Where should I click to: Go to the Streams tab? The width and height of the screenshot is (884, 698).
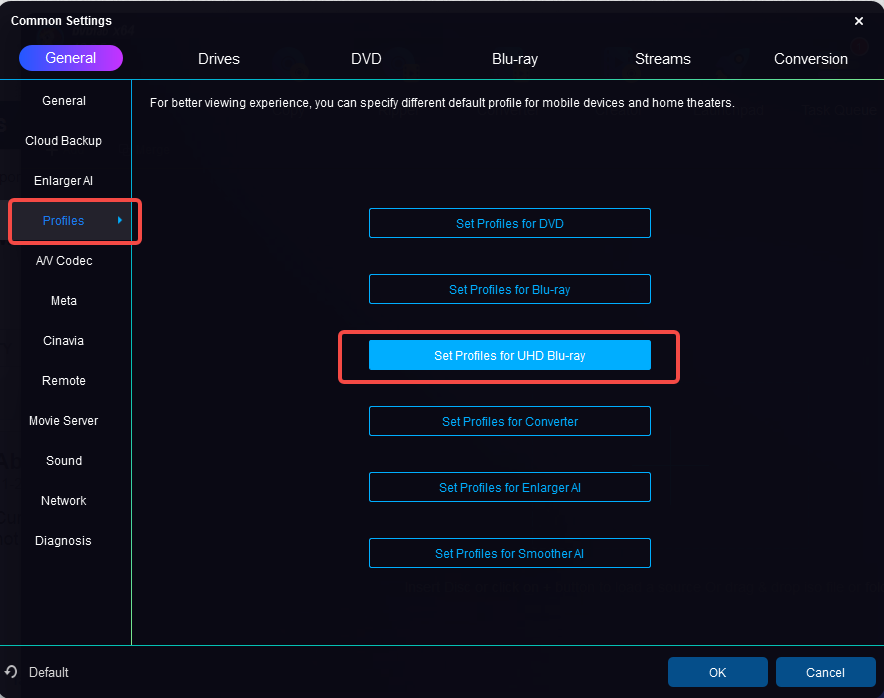[x=662, y=59]
